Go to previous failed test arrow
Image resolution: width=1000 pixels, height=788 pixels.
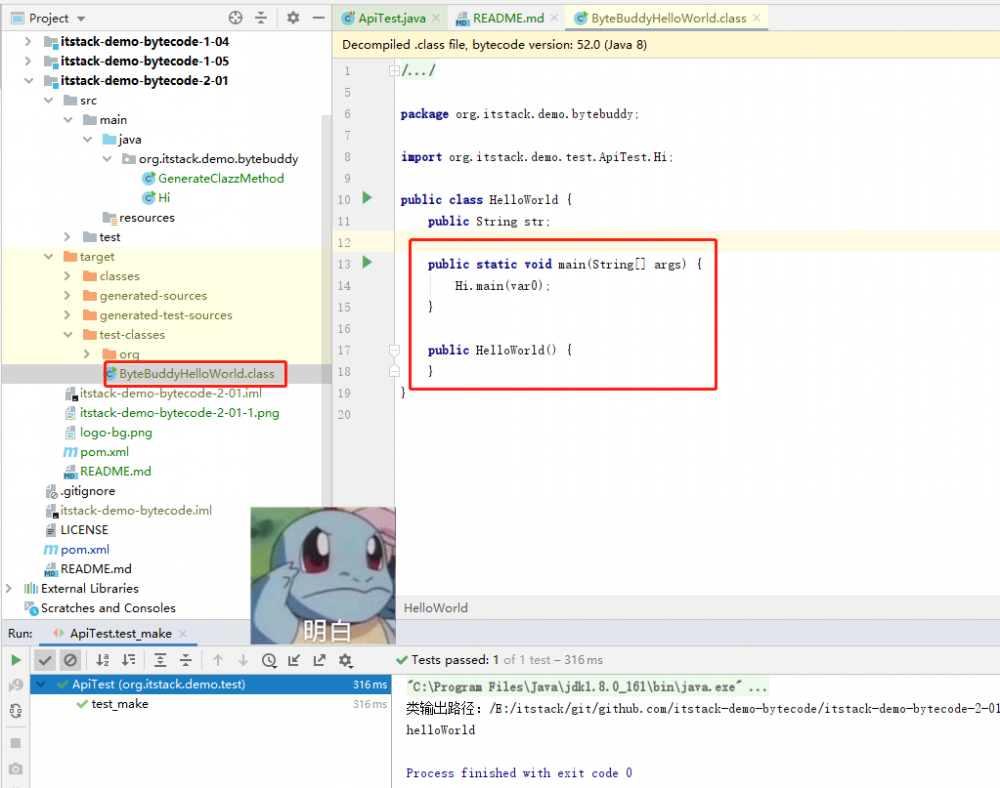click(x=217, y=660)
